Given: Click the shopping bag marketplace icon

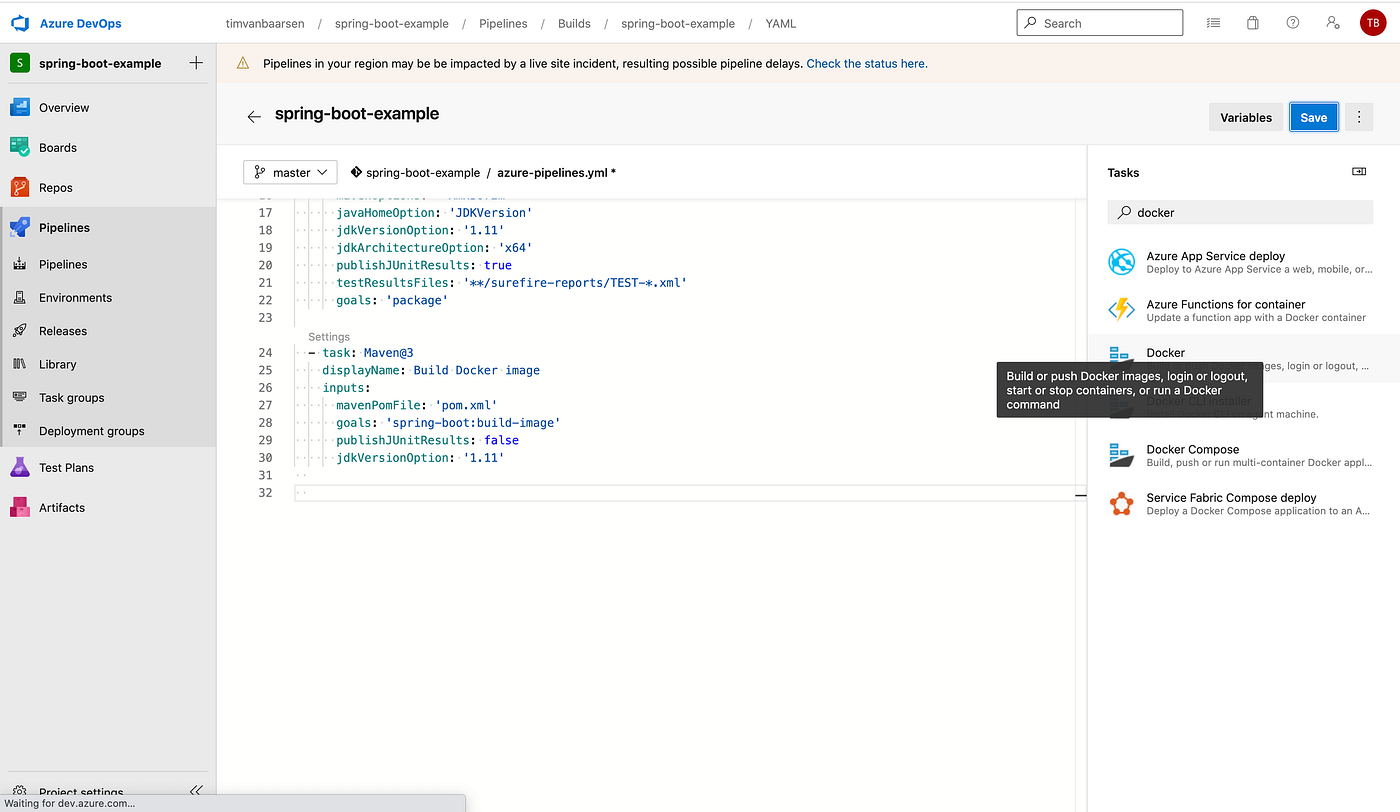Looking at the screenshot, I should tap(1253, 23).
